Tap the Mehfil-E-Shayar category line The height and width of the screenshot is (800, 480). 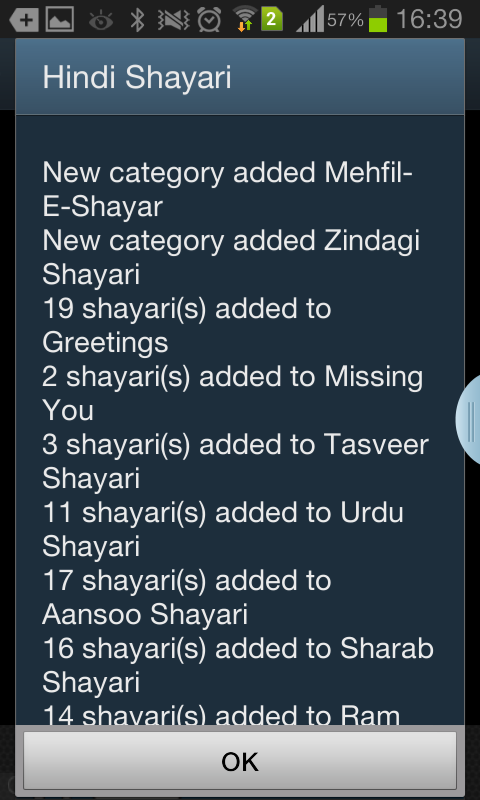point(228,190)
